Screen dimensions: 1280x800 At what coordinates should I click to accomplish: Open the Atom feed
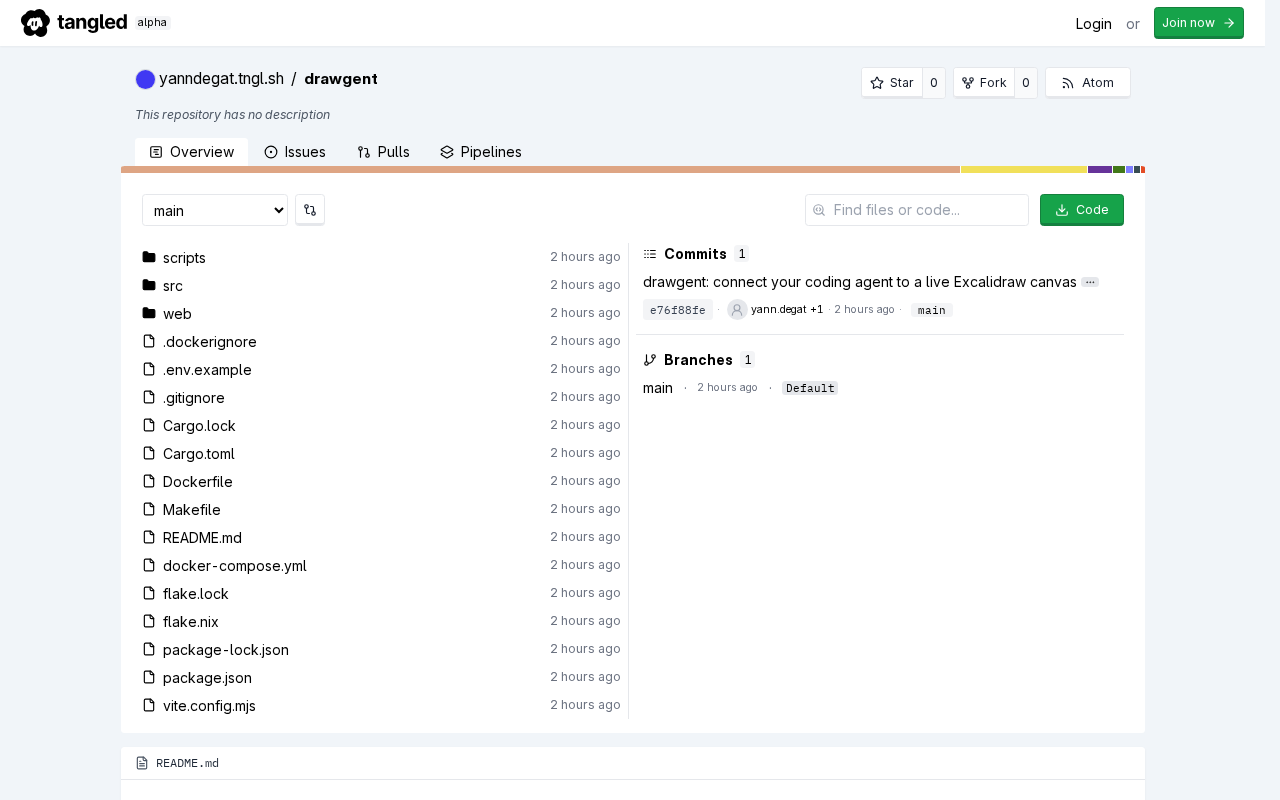click(x=1088, y=83)
